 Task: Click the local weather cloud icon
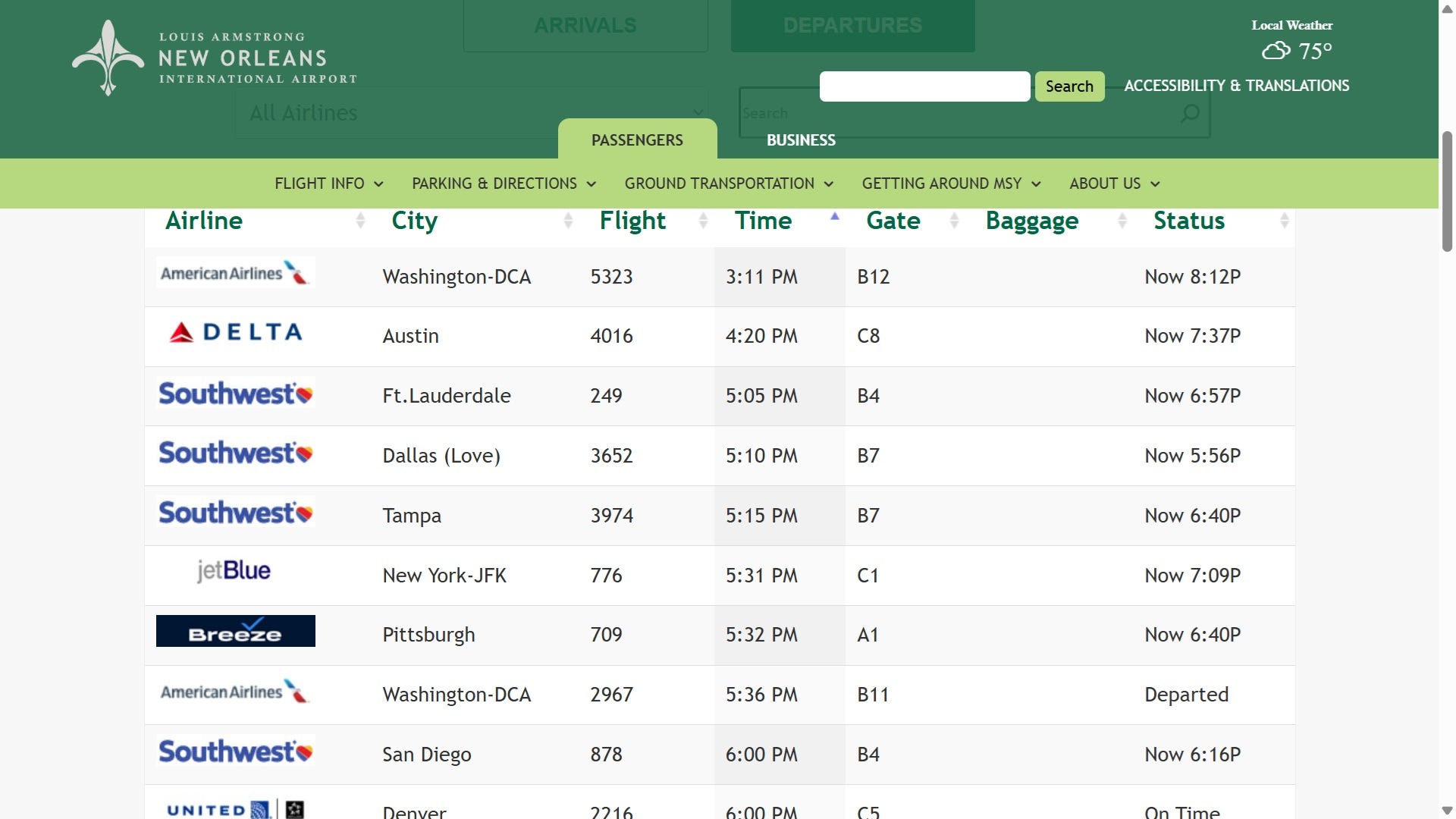coord(1276,51)
